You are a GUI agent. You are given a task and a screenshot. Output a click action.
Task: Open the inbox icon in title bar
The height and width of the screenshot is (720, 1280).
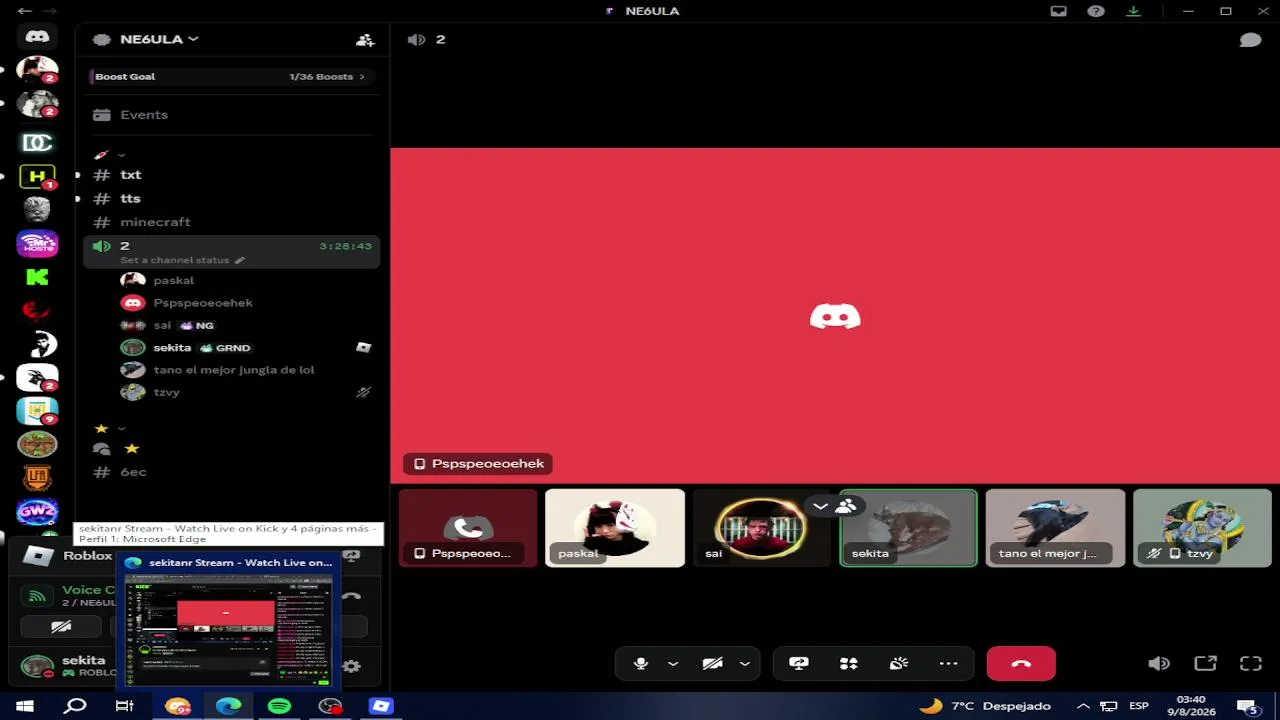tap(1059, 11)
